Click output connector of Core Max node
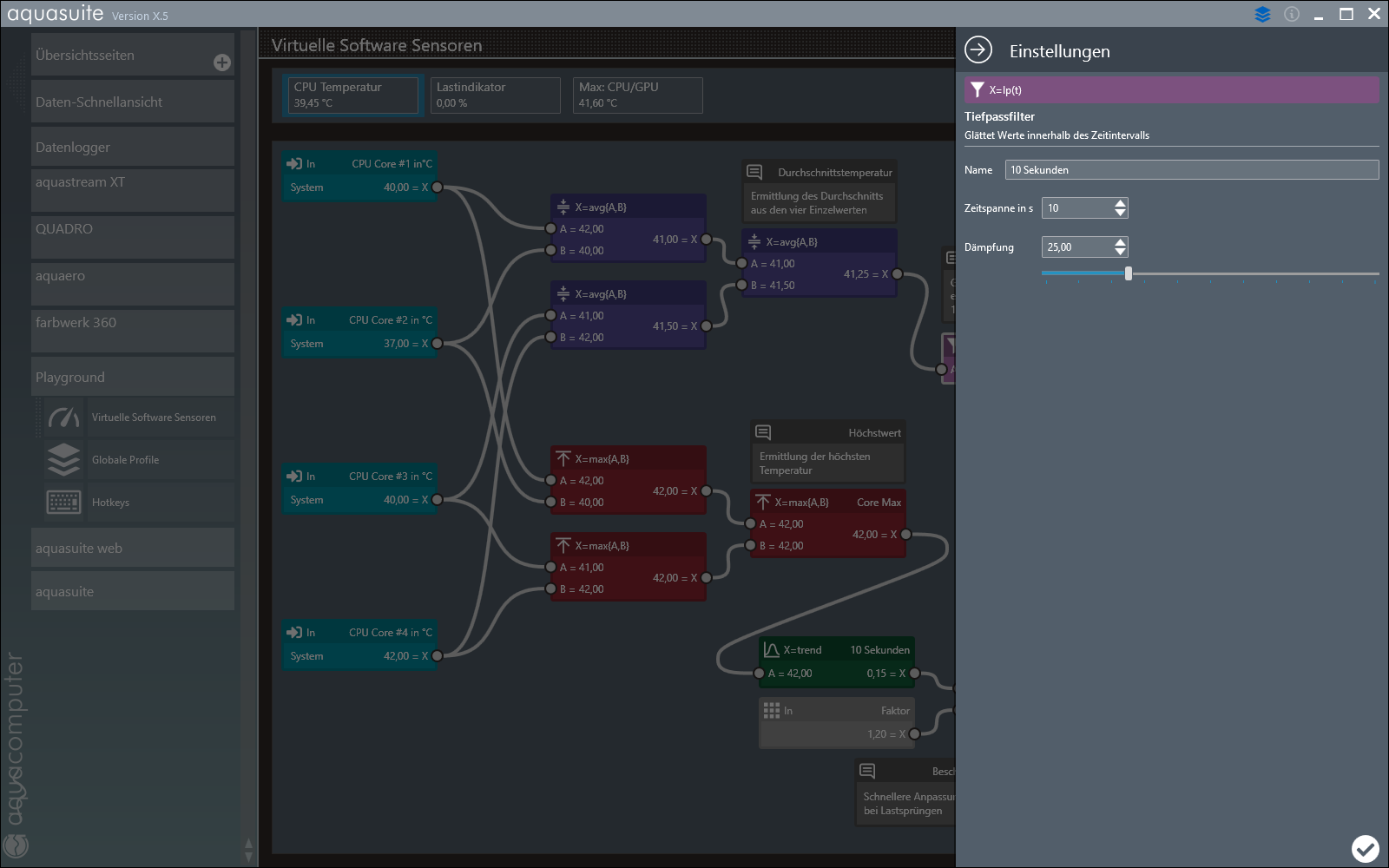 (906, 535)
